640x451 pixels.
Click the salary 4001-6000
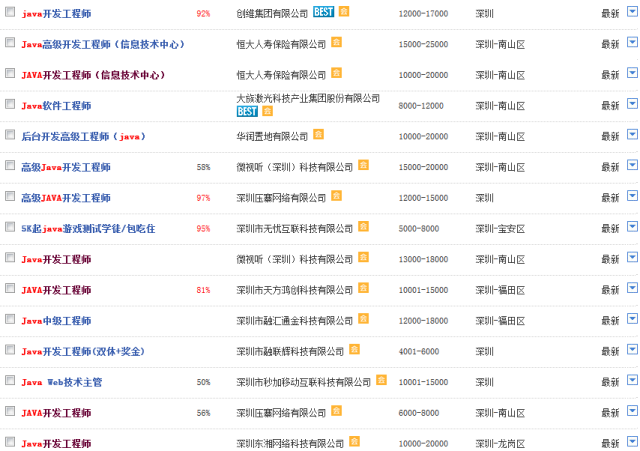click(x=419, y=352)
